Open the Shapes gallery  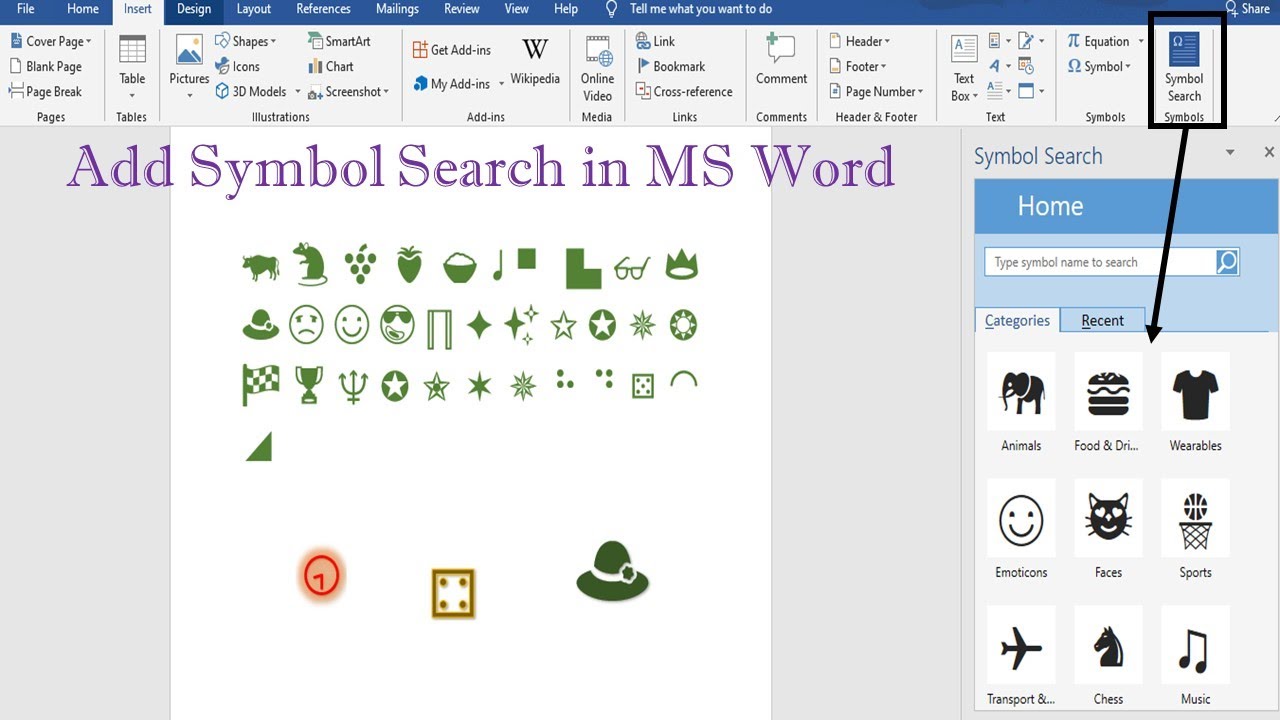tap(246, 41)
